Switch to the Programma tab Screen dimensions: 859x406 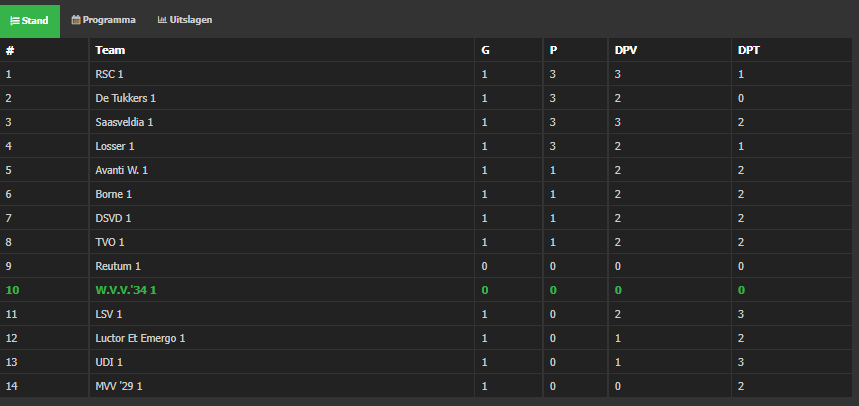point(104,20)
